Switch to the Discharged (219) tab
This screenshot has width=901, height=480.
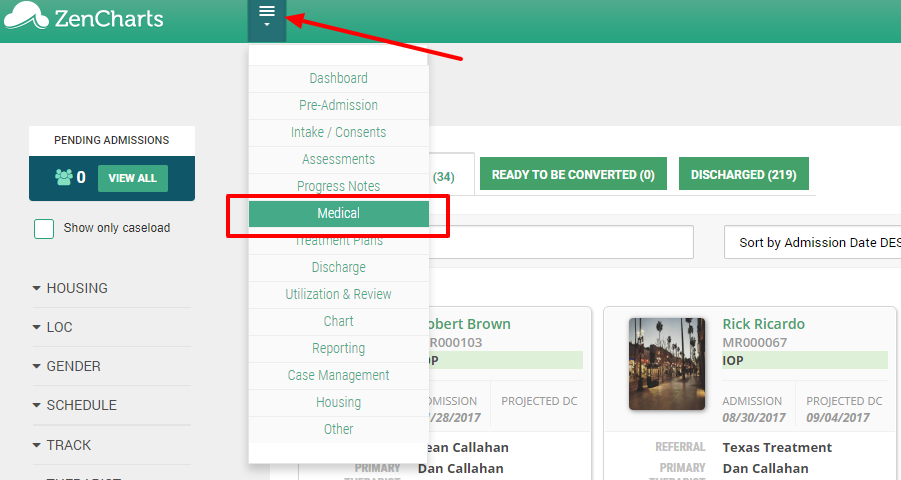pos(744,174)
